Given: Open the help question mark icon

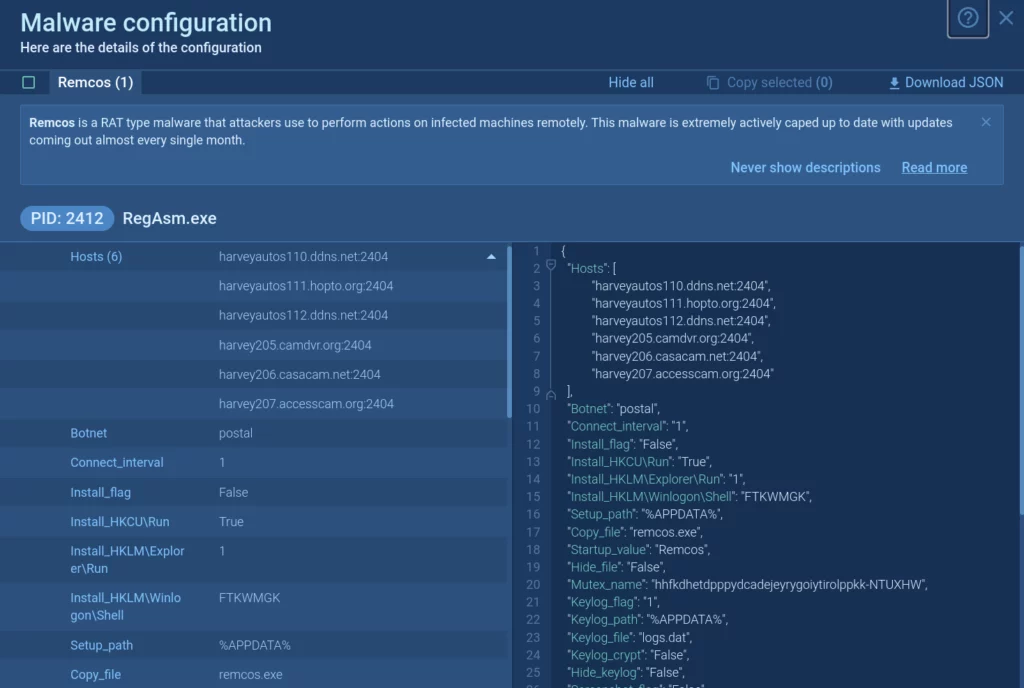Looking at the screenshot, I should click(967, 19).
